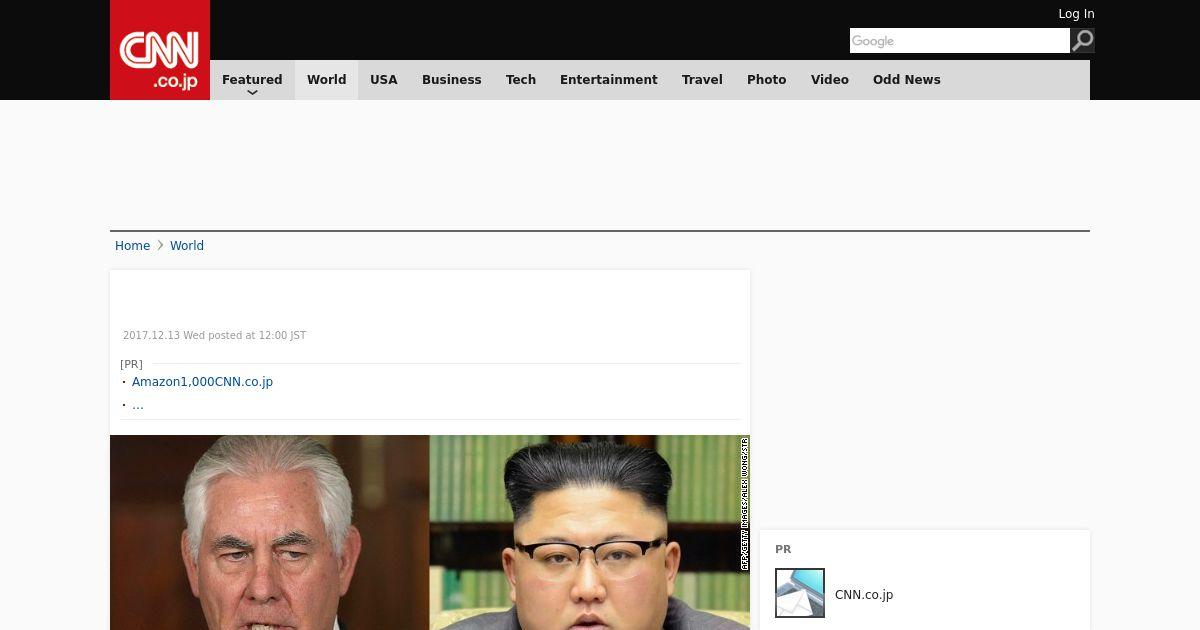Go to the Photo section

[x=767, y=80]
